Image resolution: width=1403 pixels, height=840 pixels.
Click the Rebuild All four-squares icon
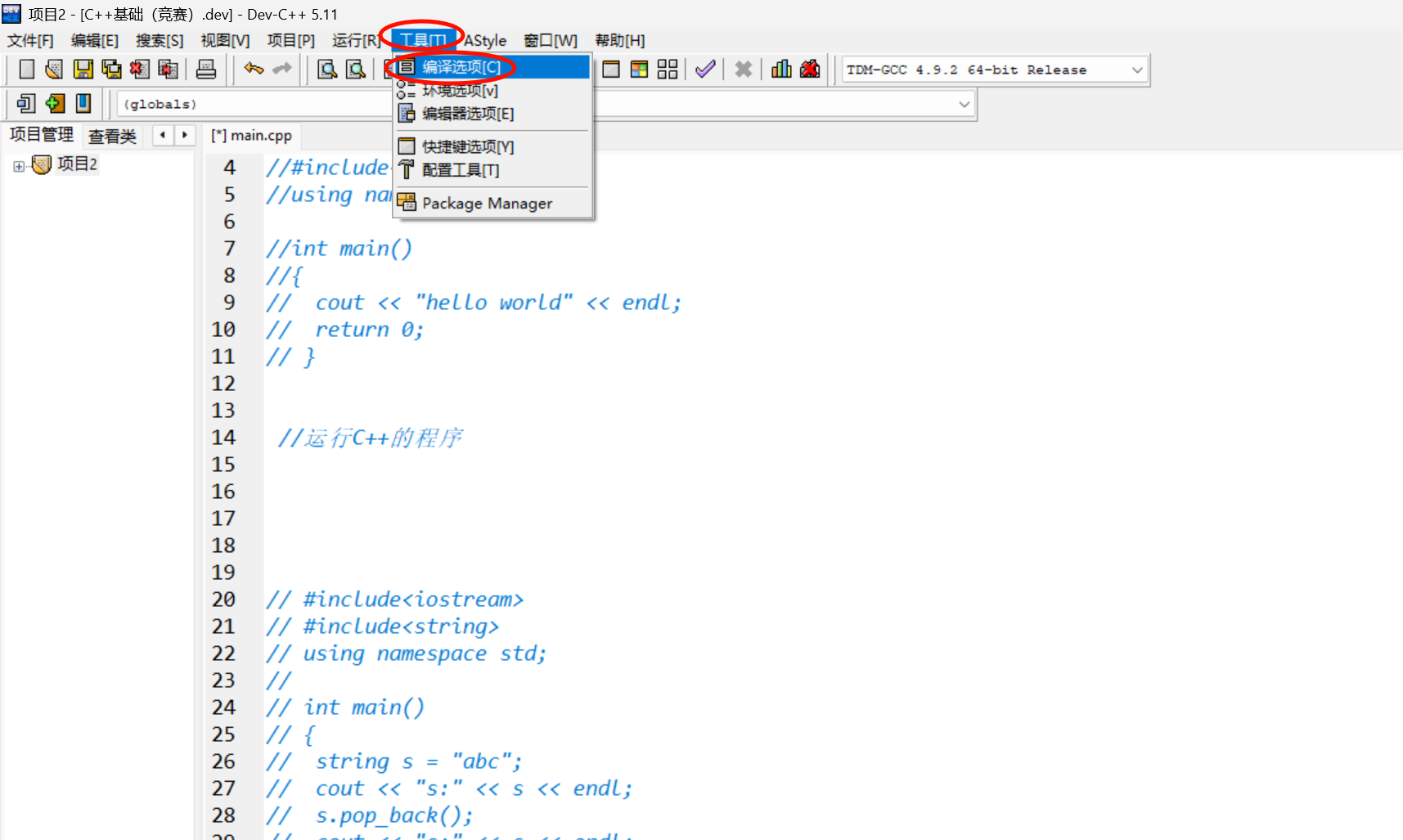pyautogui.click(x=668, y=70)
